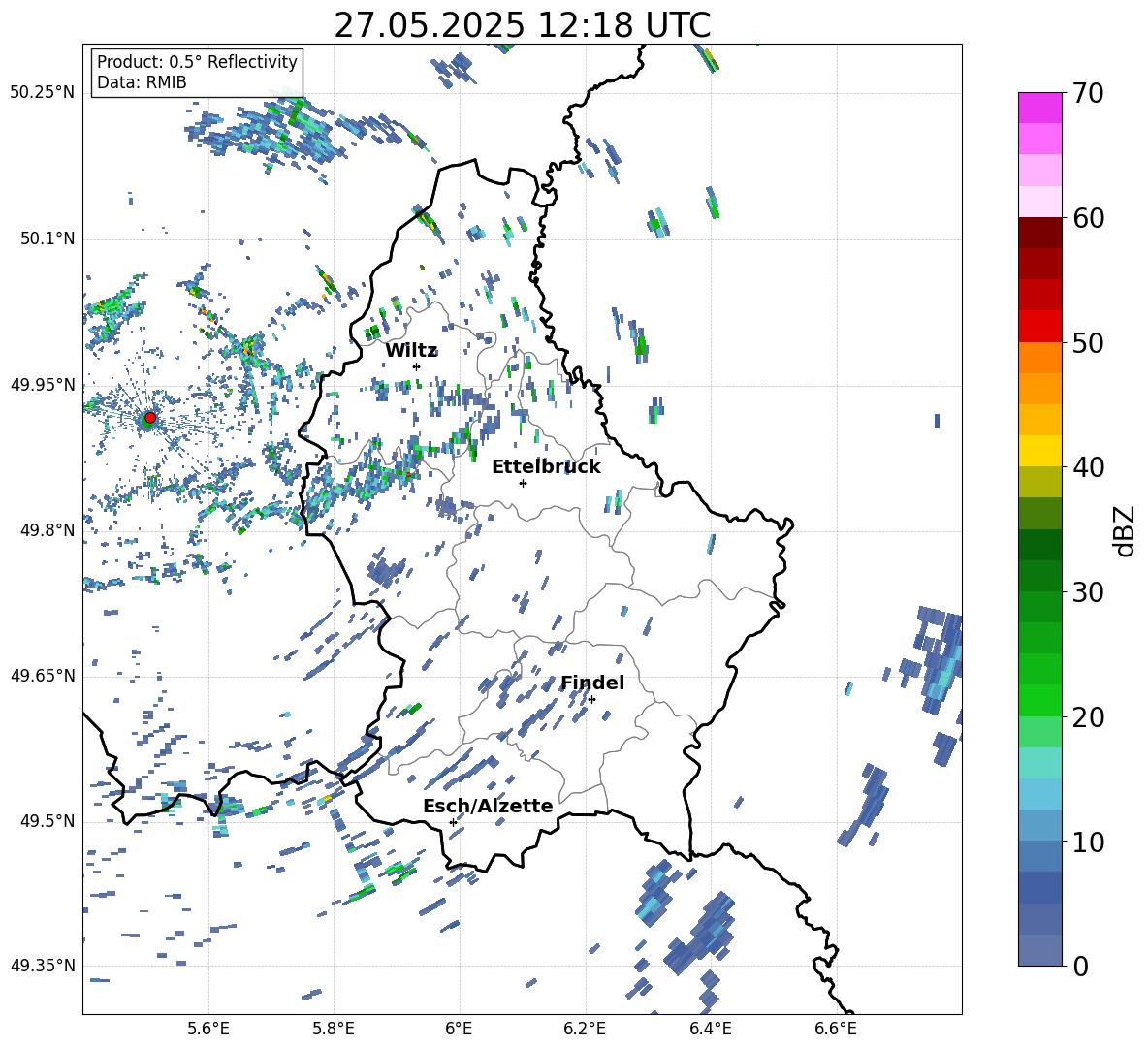This screenshot has width=1148, height=1048.
Task: Click the 0 colorbar tick label
Action: click(x=1080, y=966)
